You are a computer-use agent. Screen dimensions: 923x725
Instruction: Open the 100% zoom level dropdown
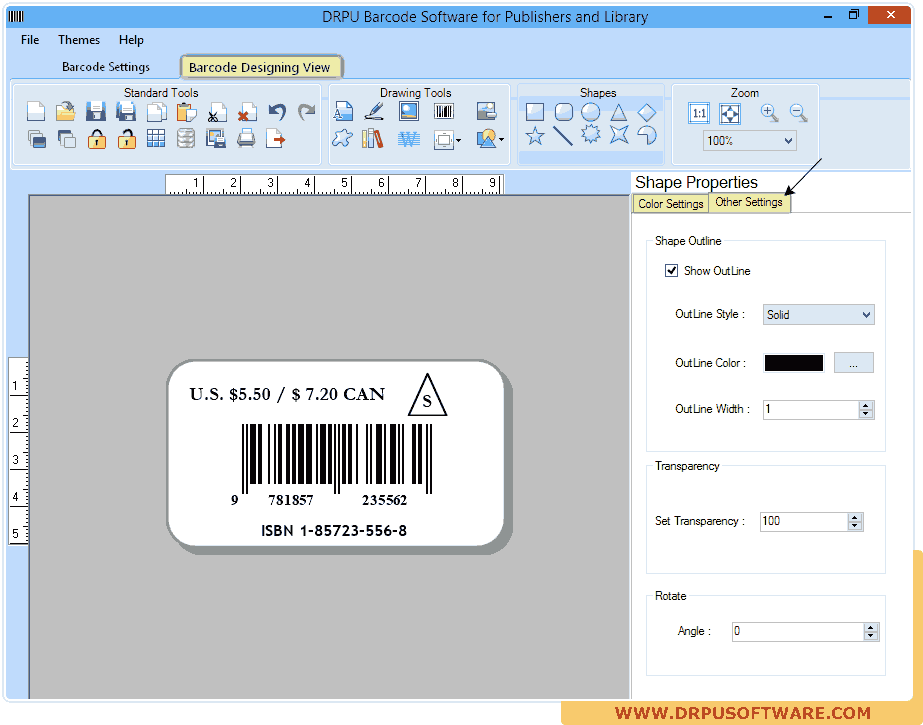point(749,141)
